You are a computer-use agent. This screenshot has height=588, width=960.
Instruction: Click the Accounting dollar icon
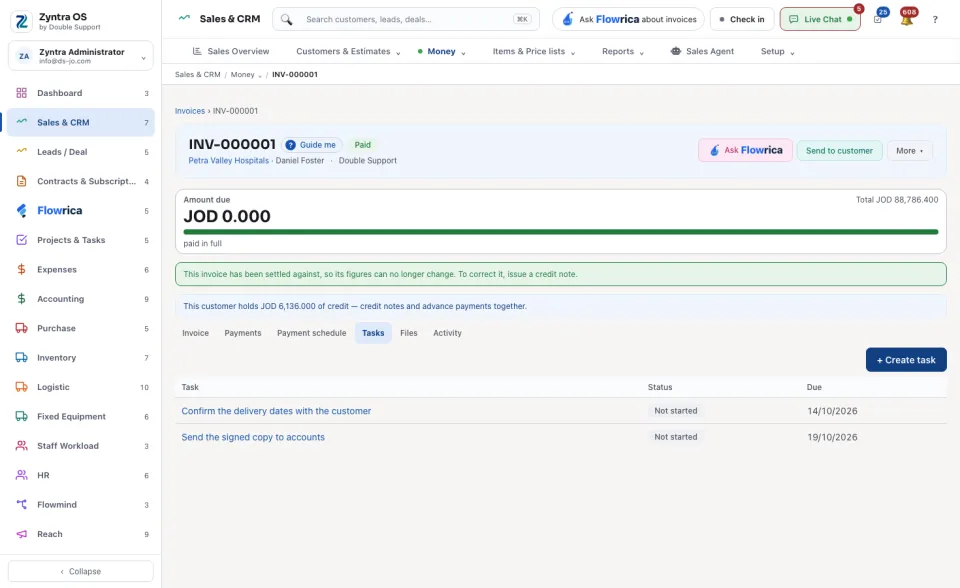(x=21, y=299)
